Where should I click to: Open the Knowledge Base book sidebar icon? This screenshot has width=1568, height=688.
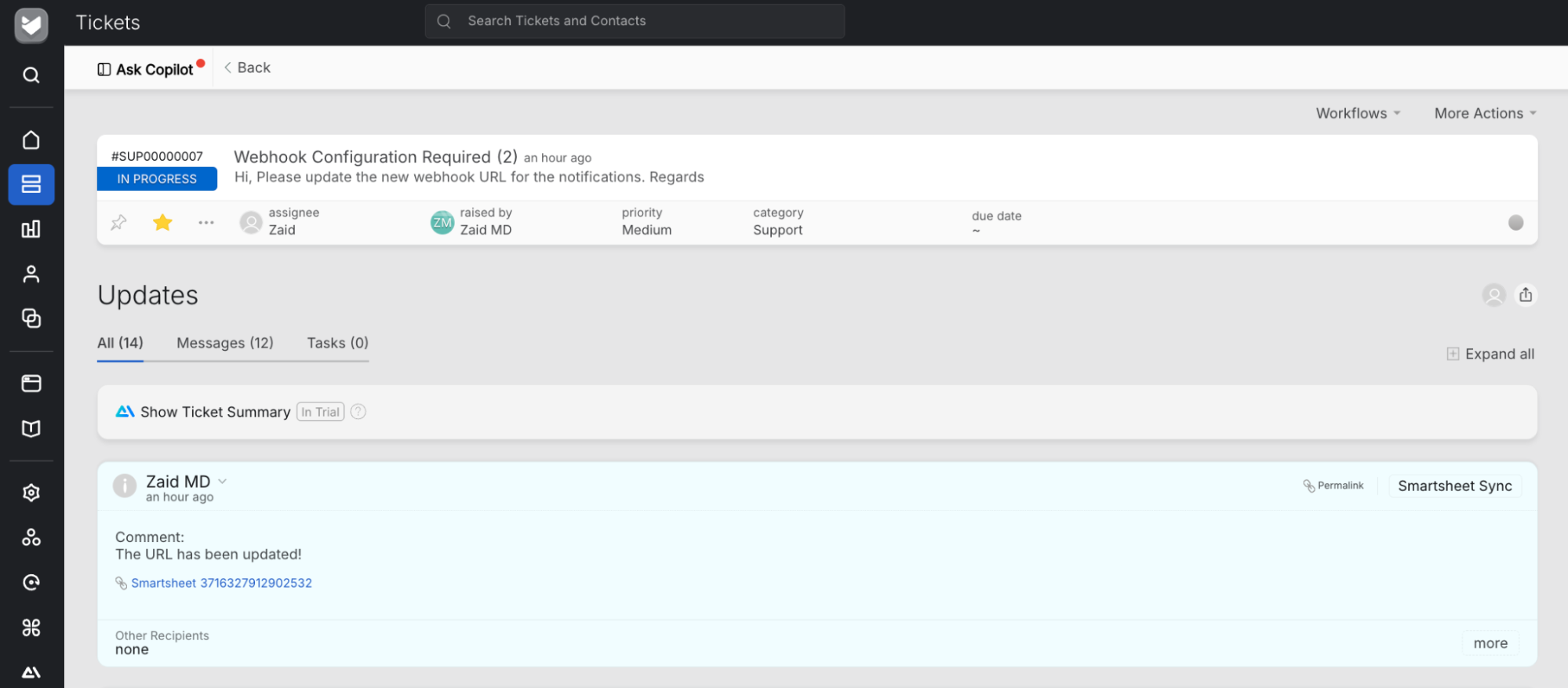click(x=31, y=428)
